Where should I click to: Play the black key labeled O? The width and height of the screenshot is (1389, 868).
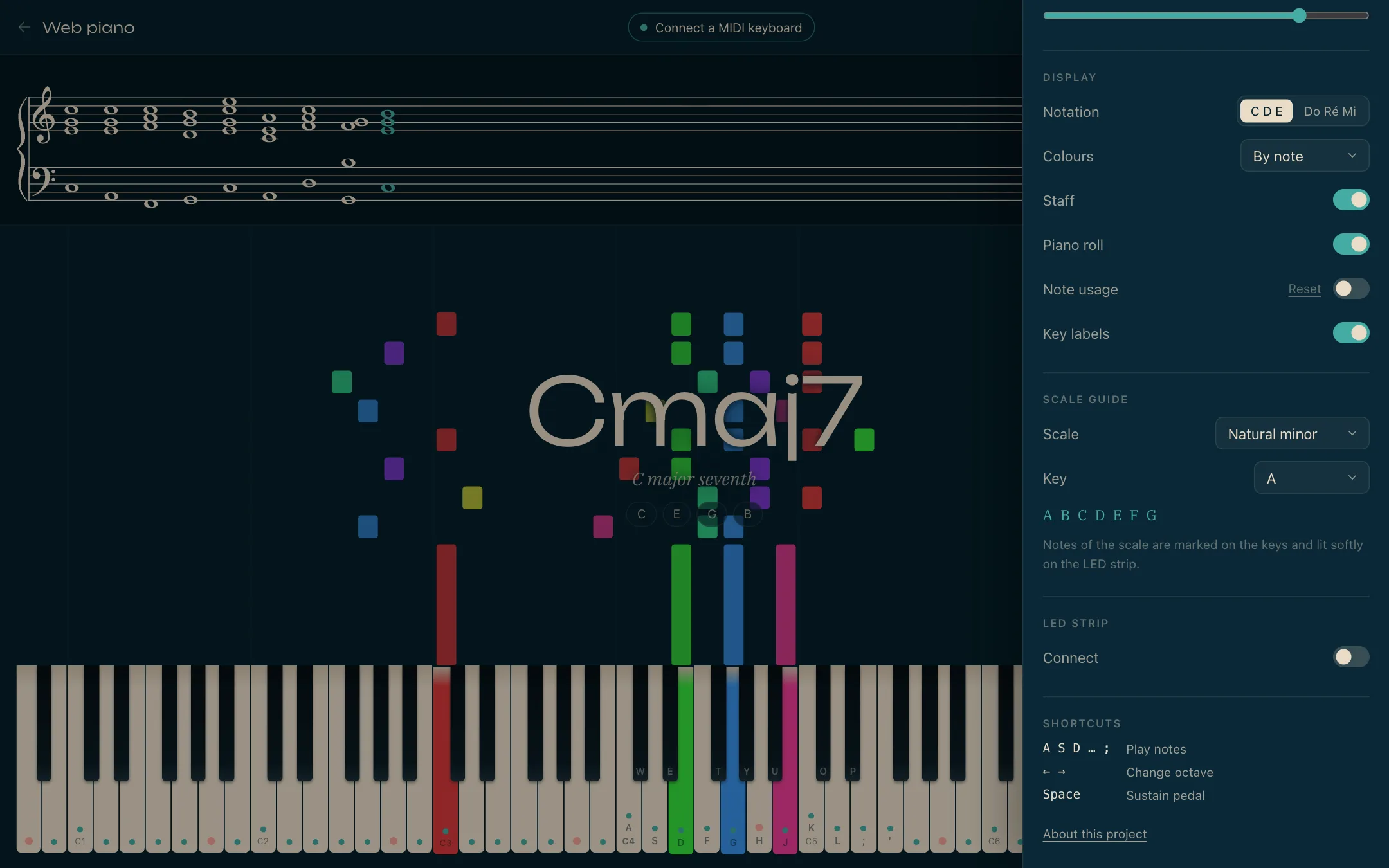(x=823, y=723)
